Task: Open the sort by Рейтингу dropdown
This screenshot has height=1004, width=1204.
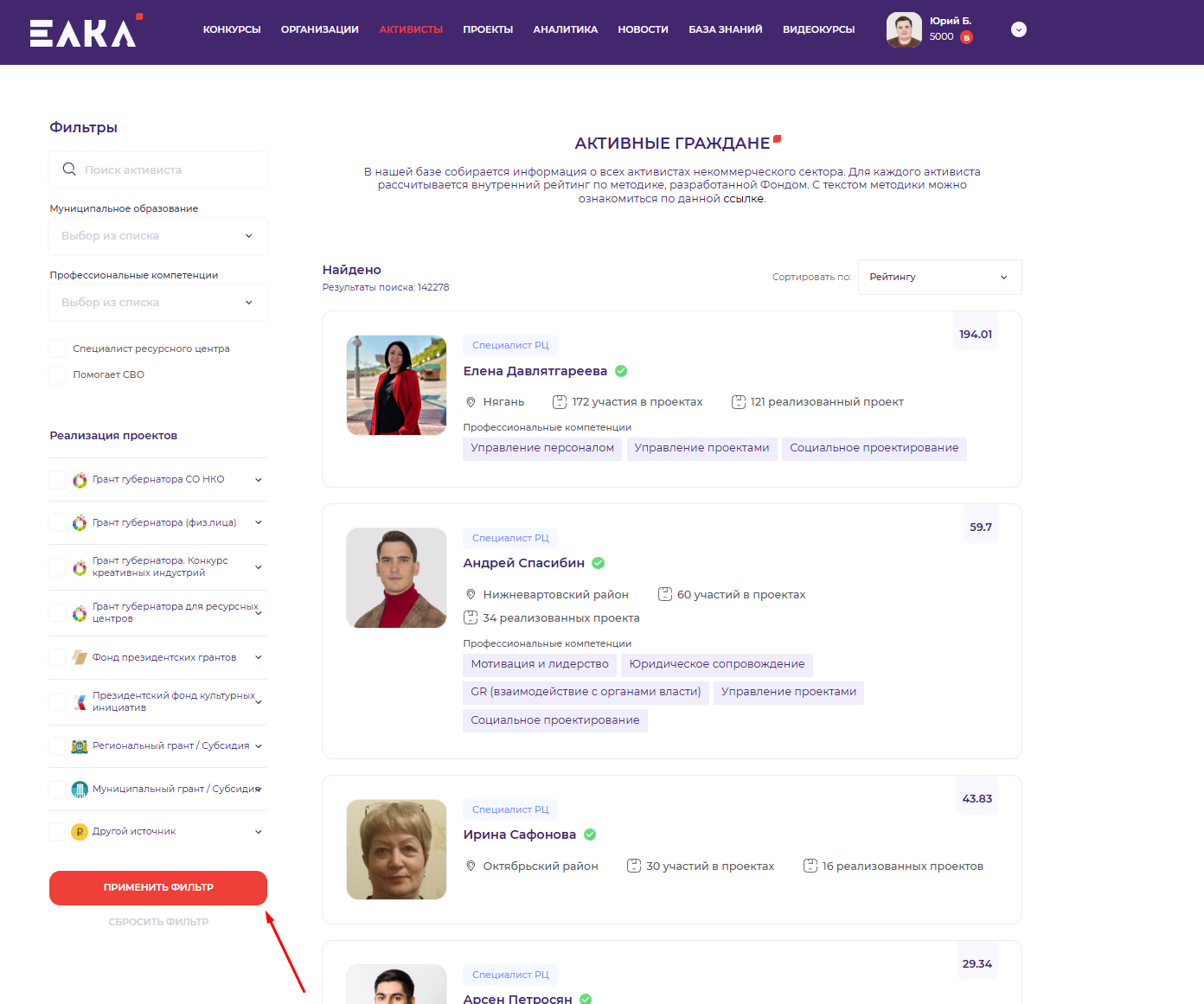Action: point(939,278)
